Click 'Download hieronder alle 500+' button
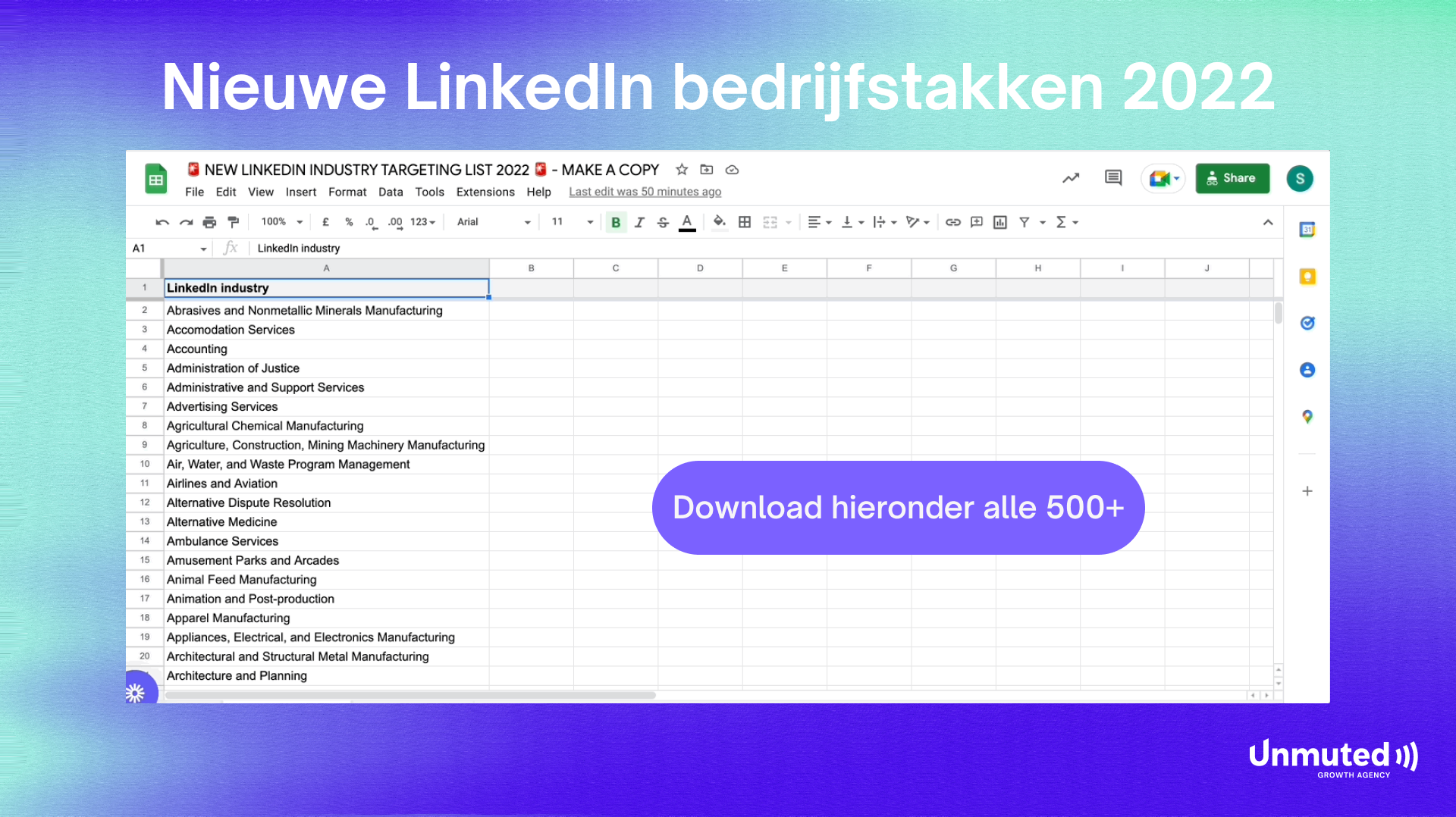This screenshot has height=817, width=1456. tap(898, 508)
